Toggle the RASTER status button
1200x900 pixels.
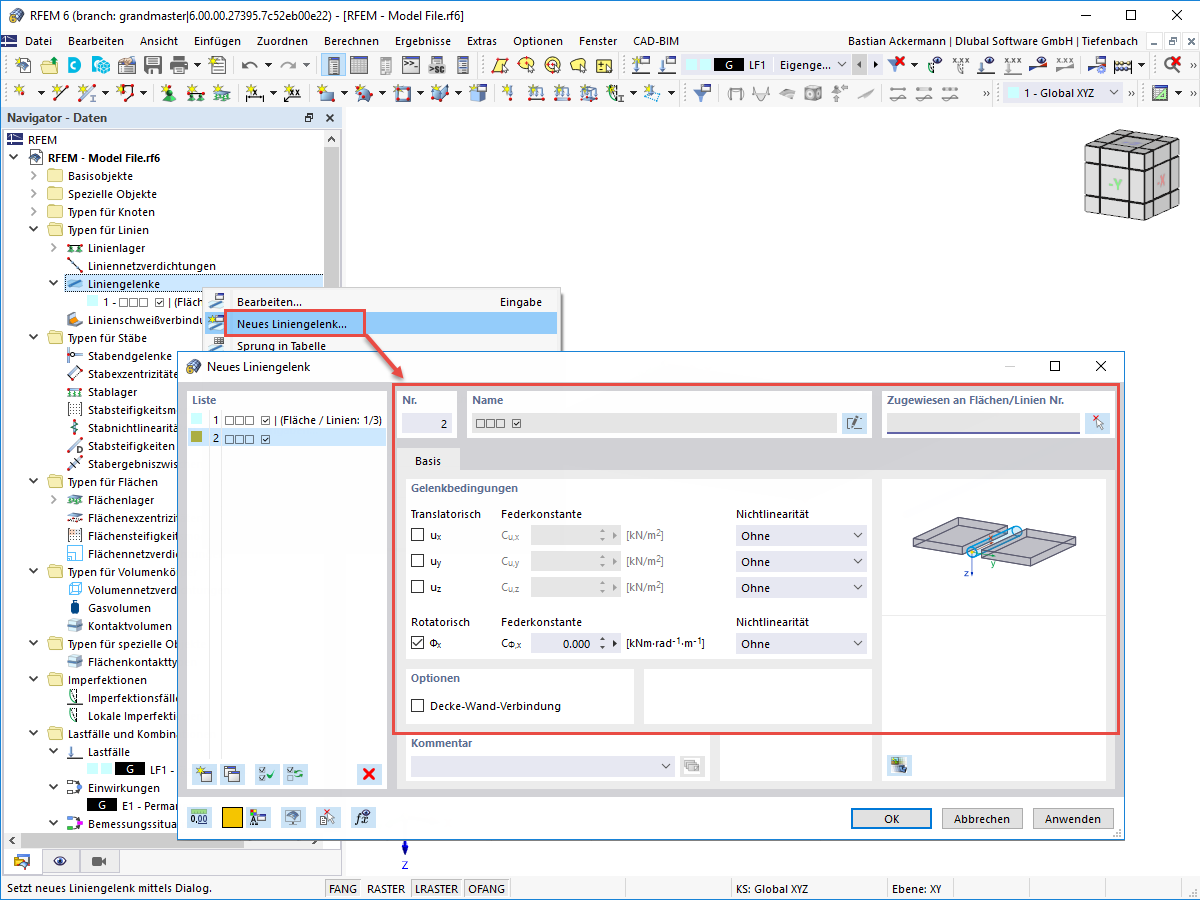386,889
